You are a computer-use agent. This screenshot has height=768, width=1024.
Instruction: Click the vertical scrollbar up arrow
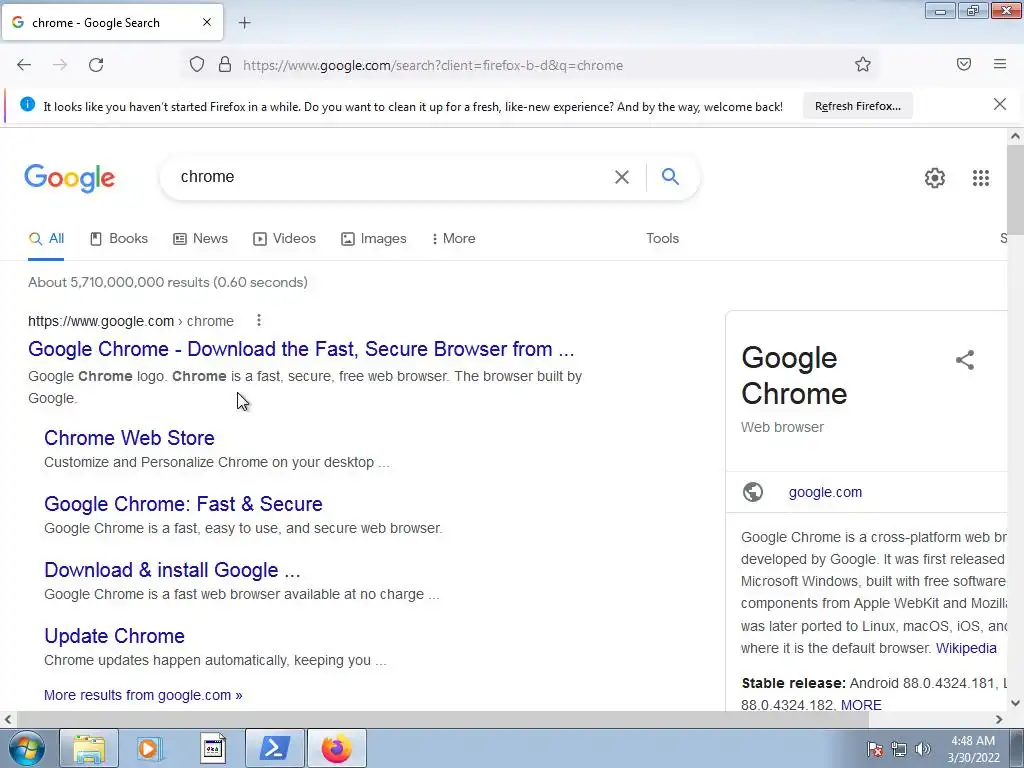[x=1015, y=136]
